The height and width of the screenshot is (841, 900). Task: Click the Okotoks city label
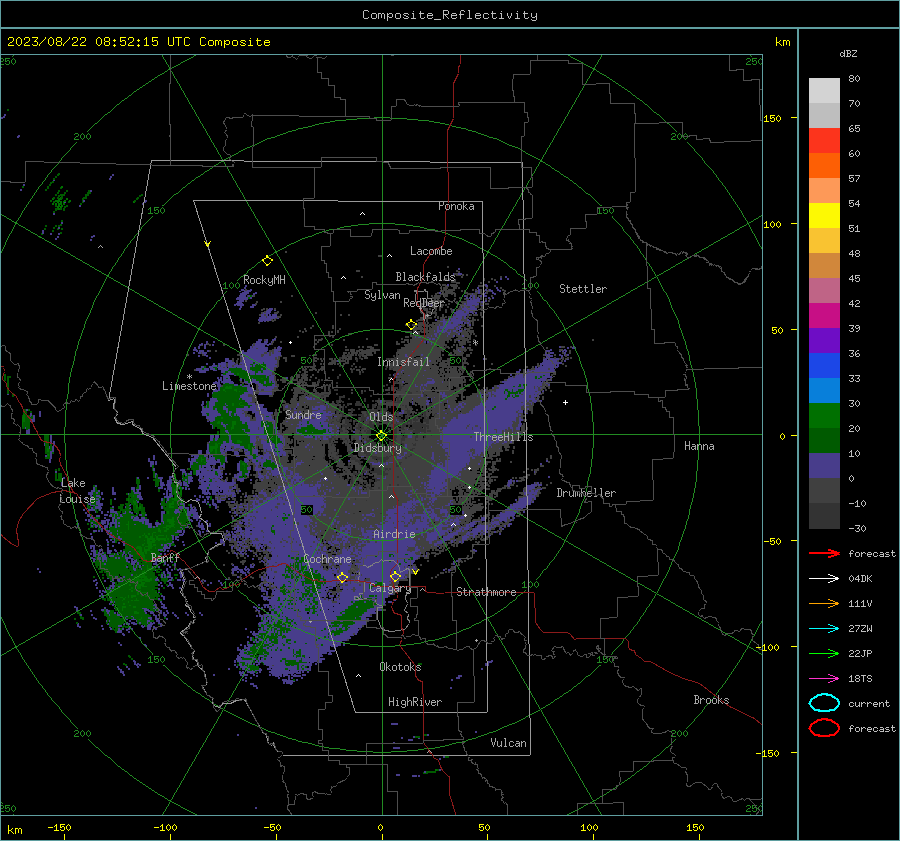(400, 667)
